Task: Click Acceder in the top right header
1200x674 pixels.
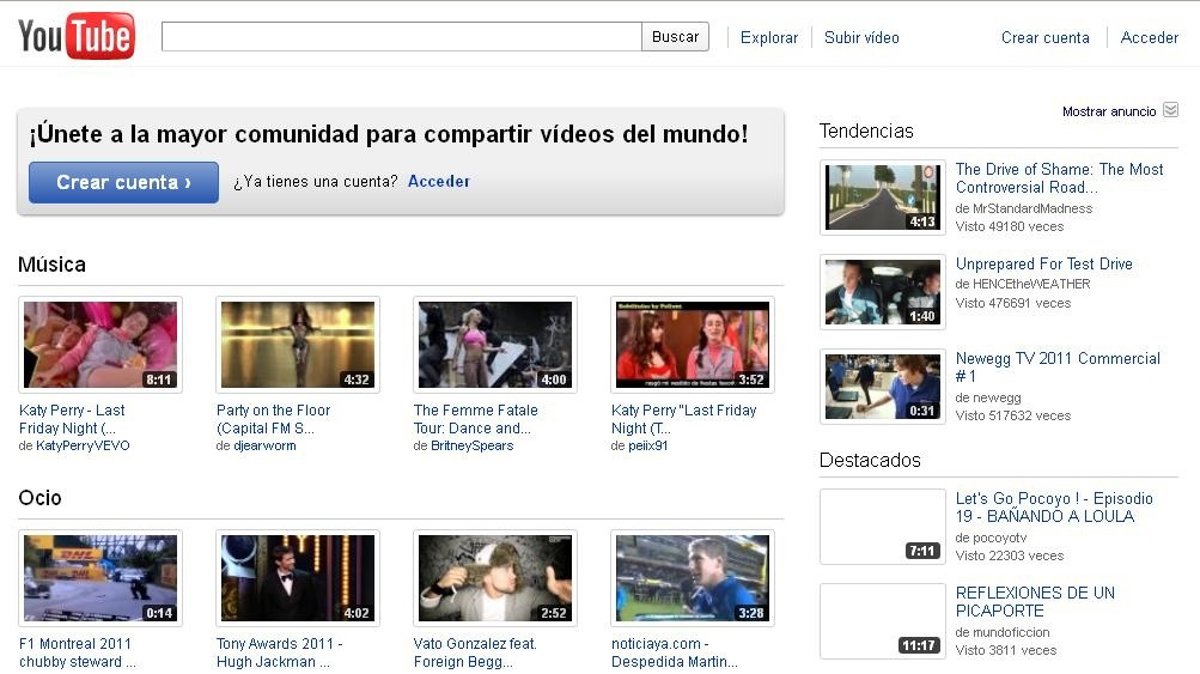Action: [1149, 38]
